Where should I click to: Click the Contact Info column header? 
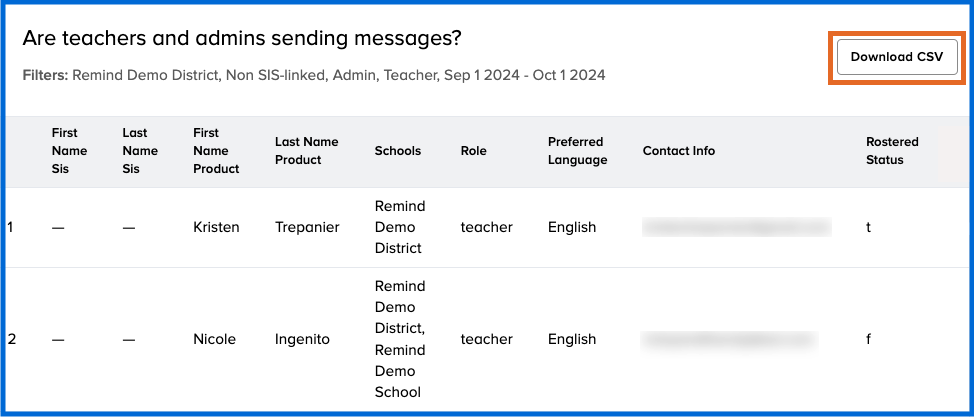click(x=678, y=151)
